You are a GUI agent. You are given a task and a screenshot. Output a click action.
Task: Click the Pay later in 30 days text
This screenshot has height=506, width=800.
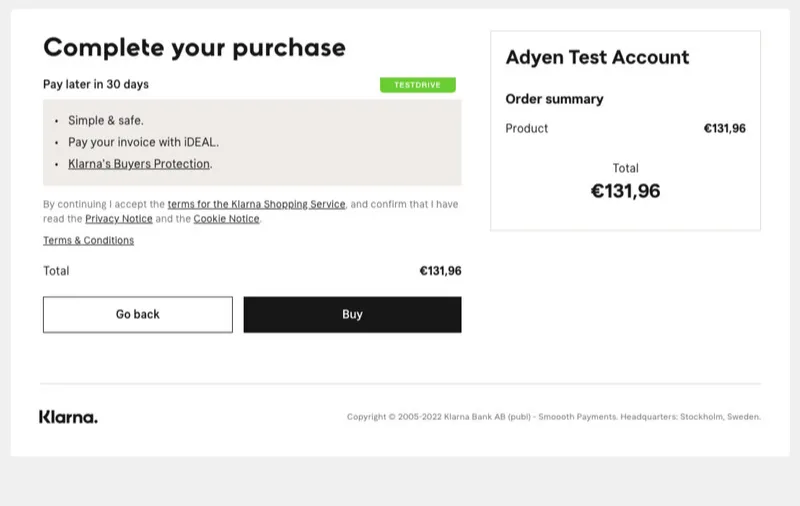tap(96, 84)
